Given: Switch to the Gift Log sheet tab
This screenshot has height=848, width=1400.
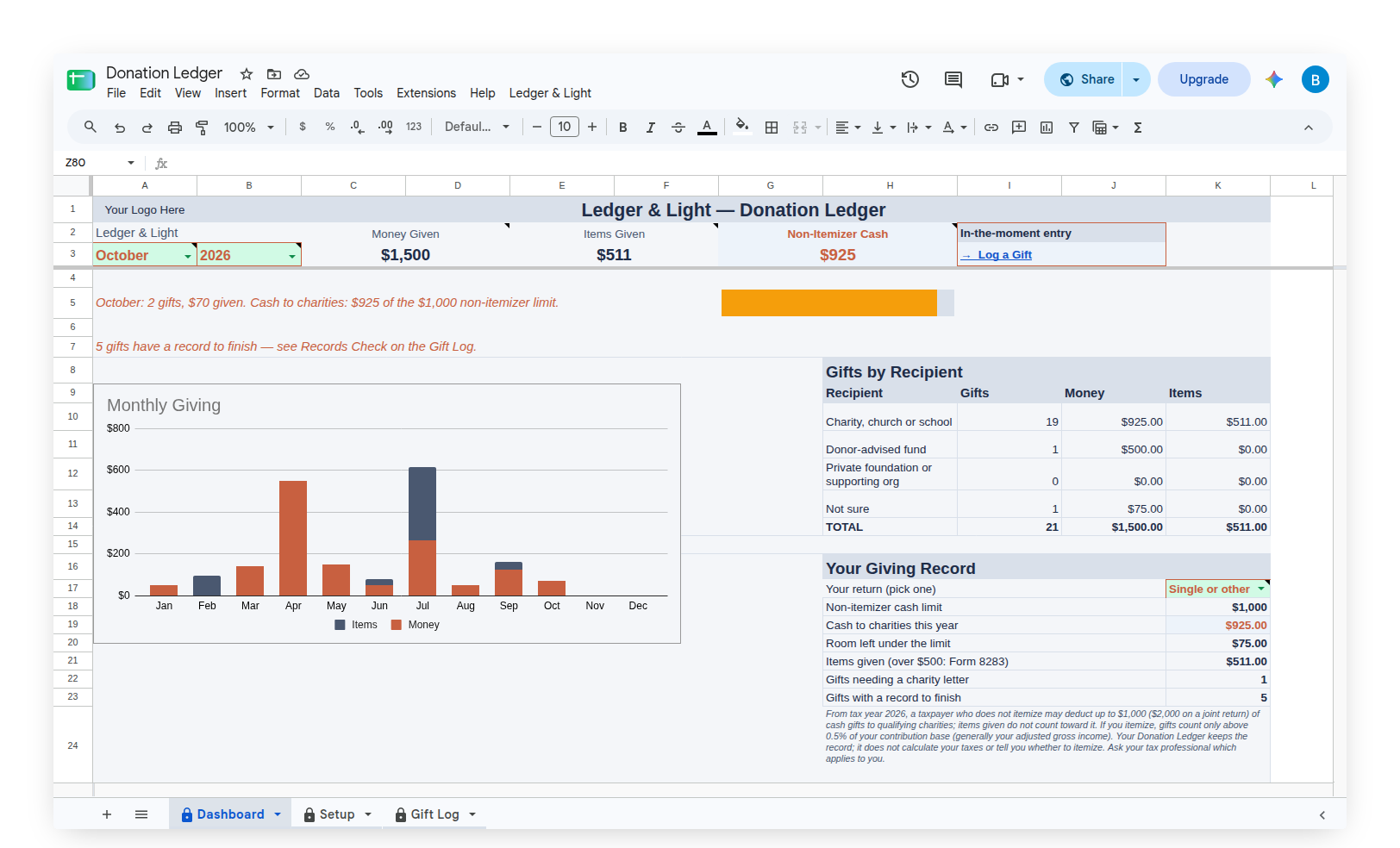Looking at the screenshot, I should click(435, 814).
